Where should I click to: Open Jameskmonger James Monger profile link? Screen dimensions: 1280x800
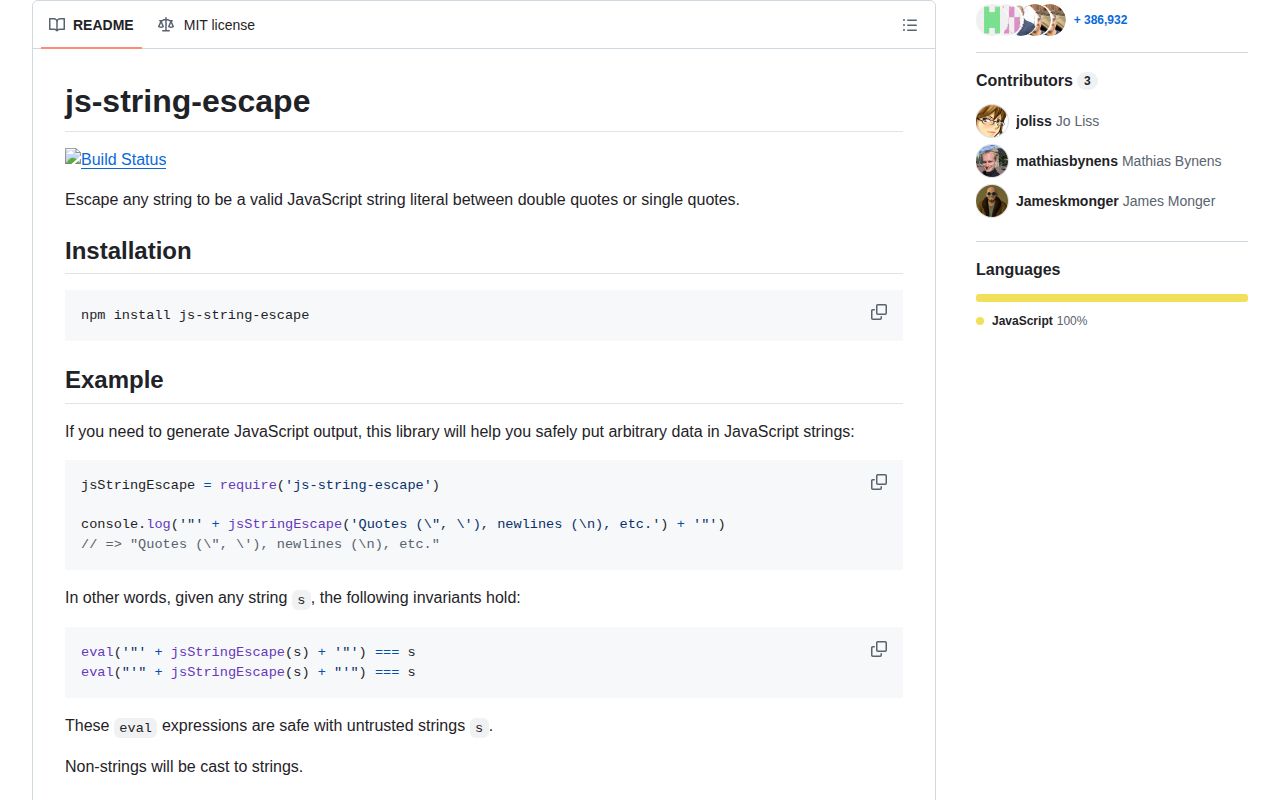pyautogui.click(x=1115, y=201)
